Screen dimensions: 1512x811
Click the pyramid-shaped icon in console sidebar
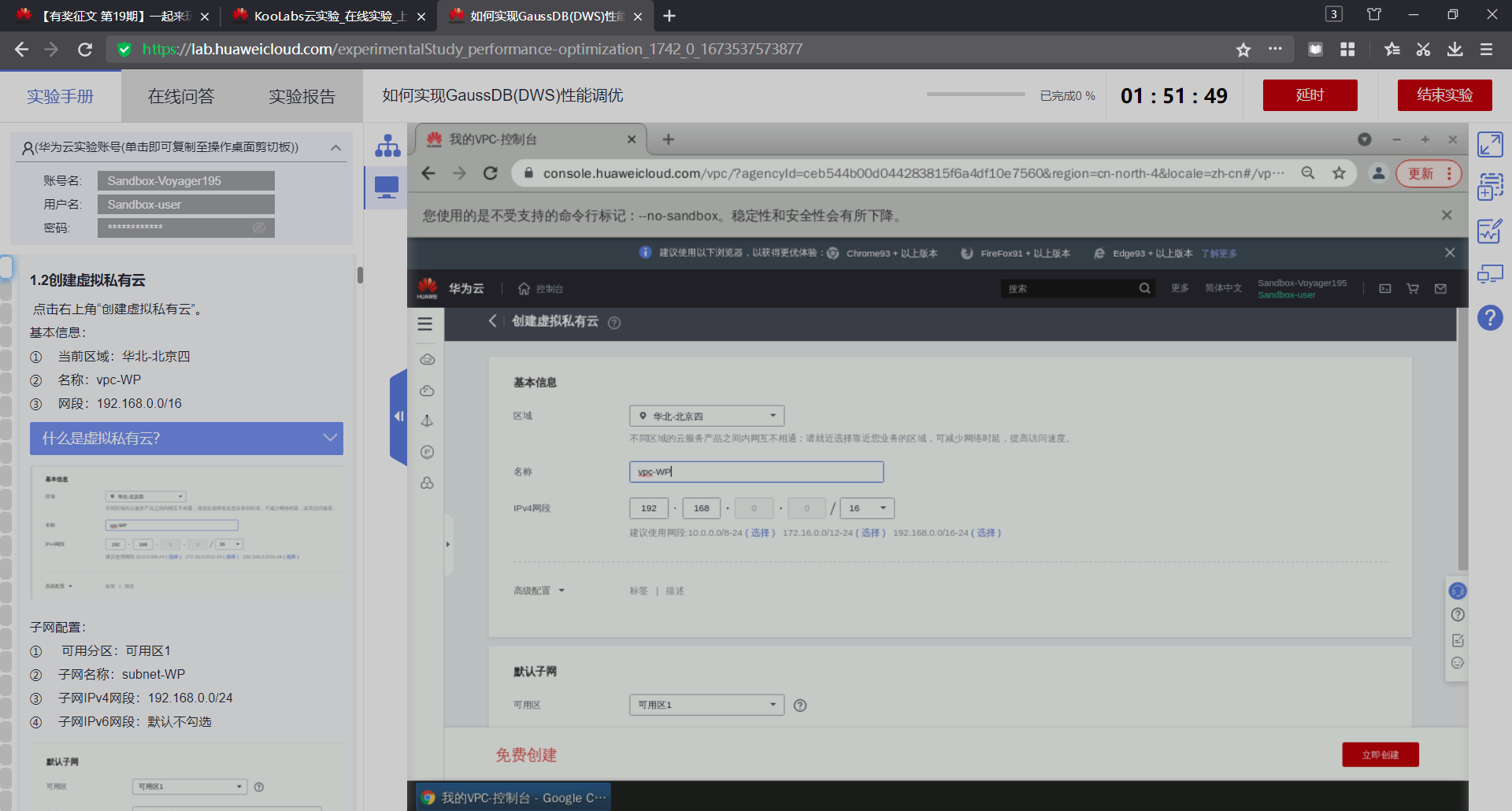coord(428,421)
